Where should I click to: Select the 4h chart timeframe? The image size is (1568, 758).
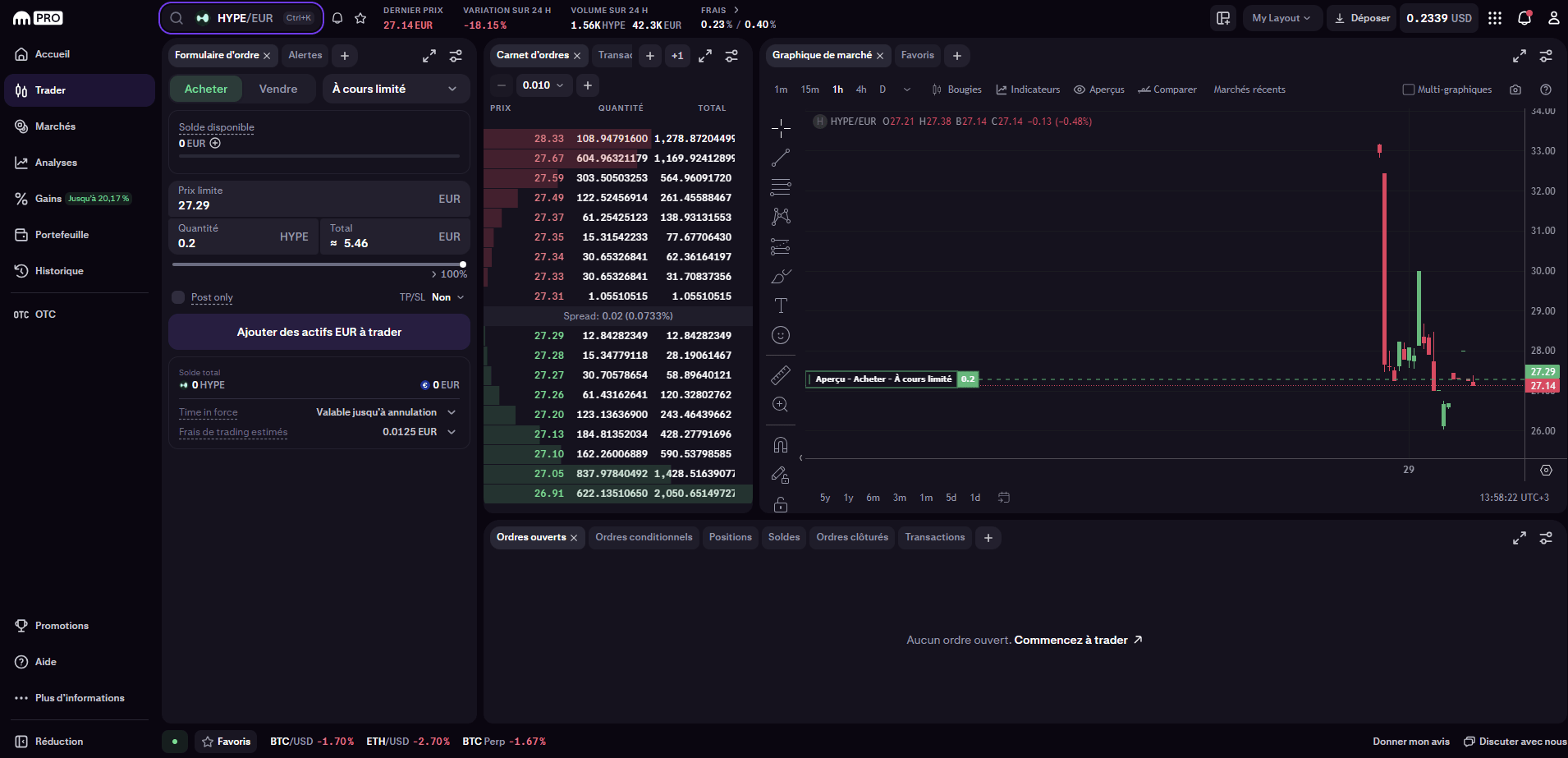pyautogui.click(x=860, y=89)
